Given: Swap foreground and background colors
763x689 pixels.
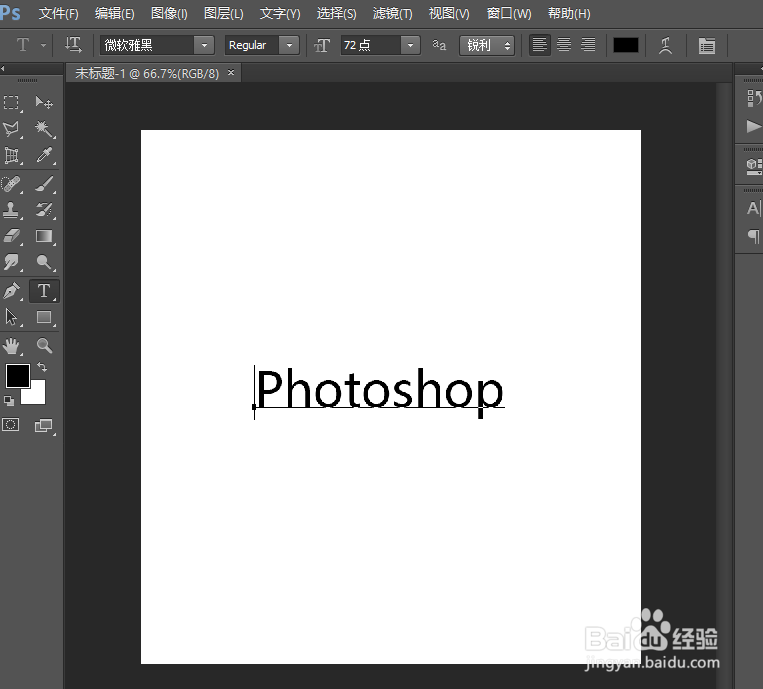Looking at the screenshot, I should point(42,367).
